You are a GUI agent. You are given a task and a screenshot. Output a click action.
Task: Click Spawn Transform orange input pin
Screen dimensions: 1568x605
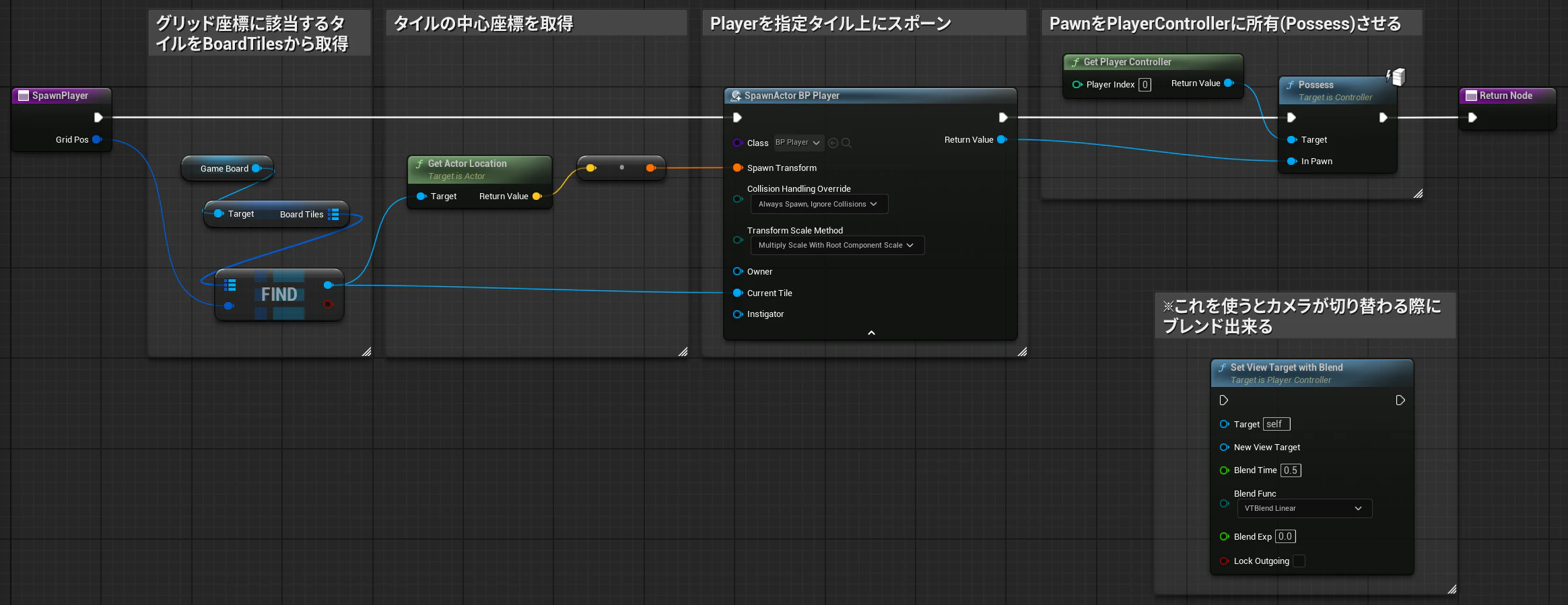[738, 168]
